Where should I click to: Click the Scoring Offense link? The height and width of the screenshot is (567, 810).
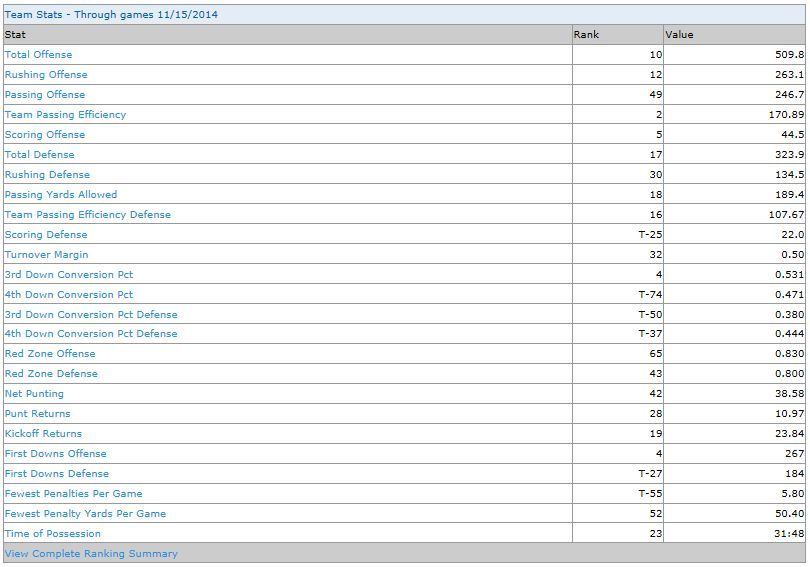45,135
